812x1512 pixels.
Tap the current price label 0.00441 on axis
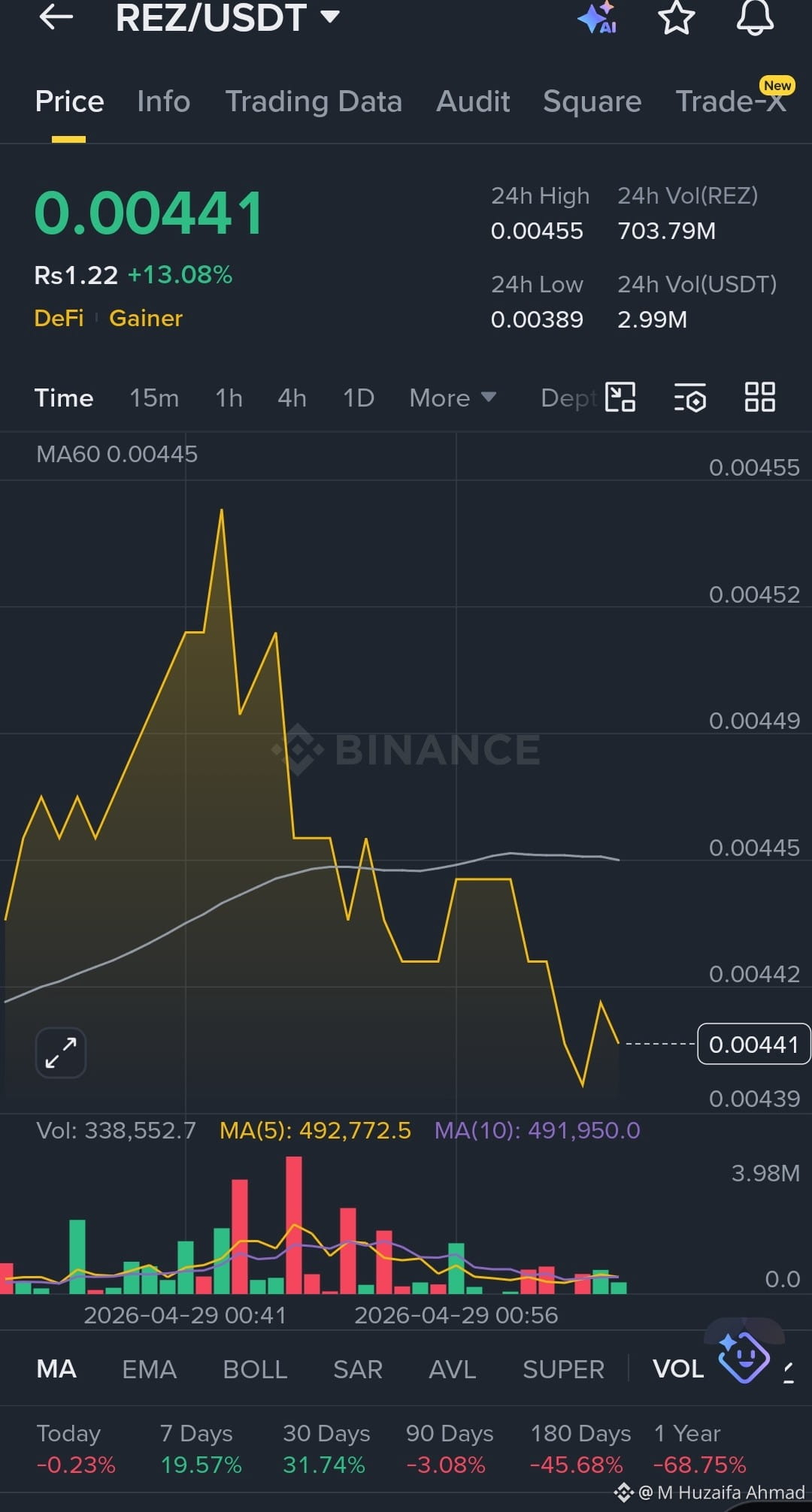(x=753, y=1044)
